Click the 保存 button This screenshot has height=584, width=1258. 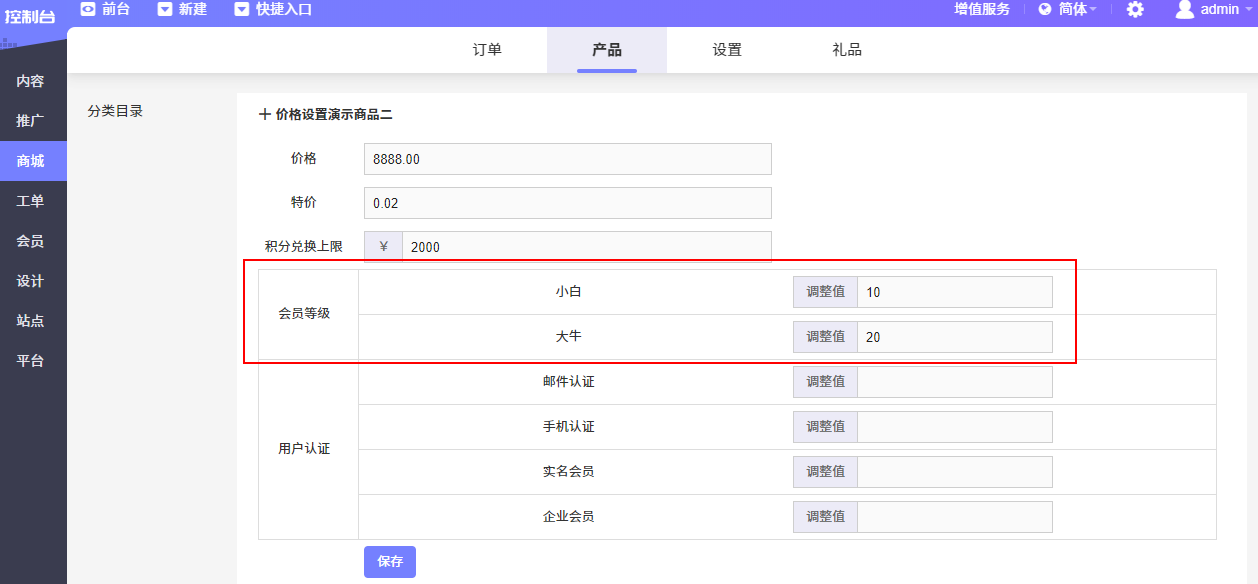(389, 562)
